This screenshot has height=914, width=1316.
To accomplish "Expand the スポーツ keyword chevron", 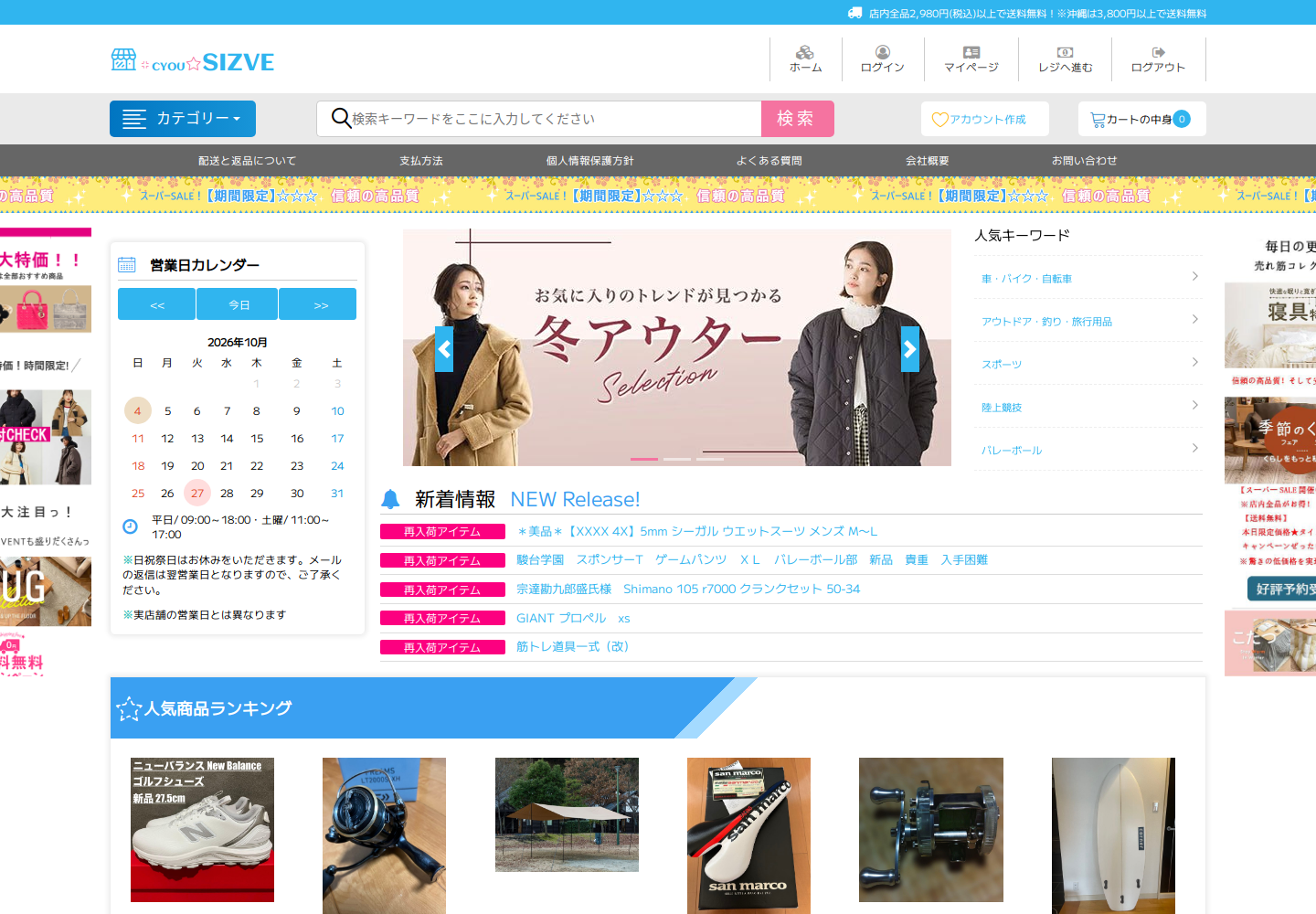I will click(1195, 363).
